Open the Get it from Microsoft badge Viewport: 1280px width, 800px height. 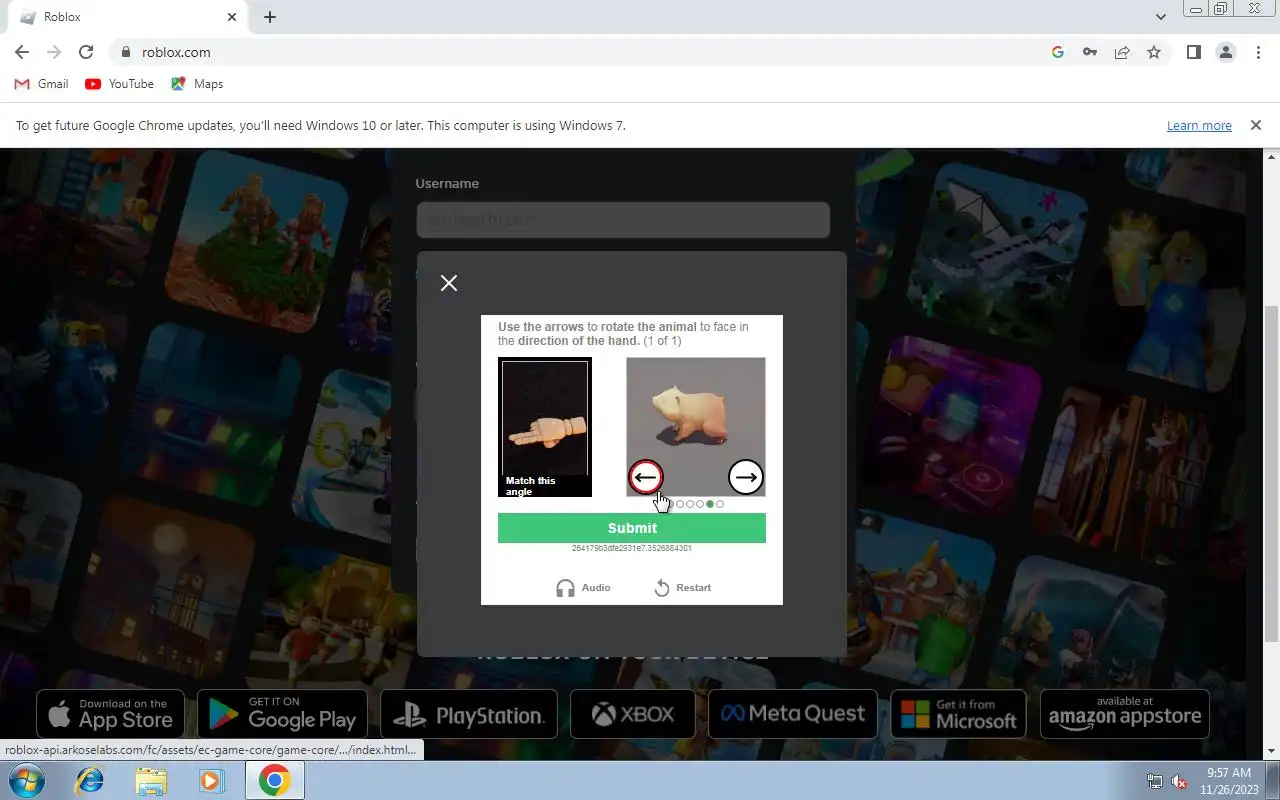(958, 714)
